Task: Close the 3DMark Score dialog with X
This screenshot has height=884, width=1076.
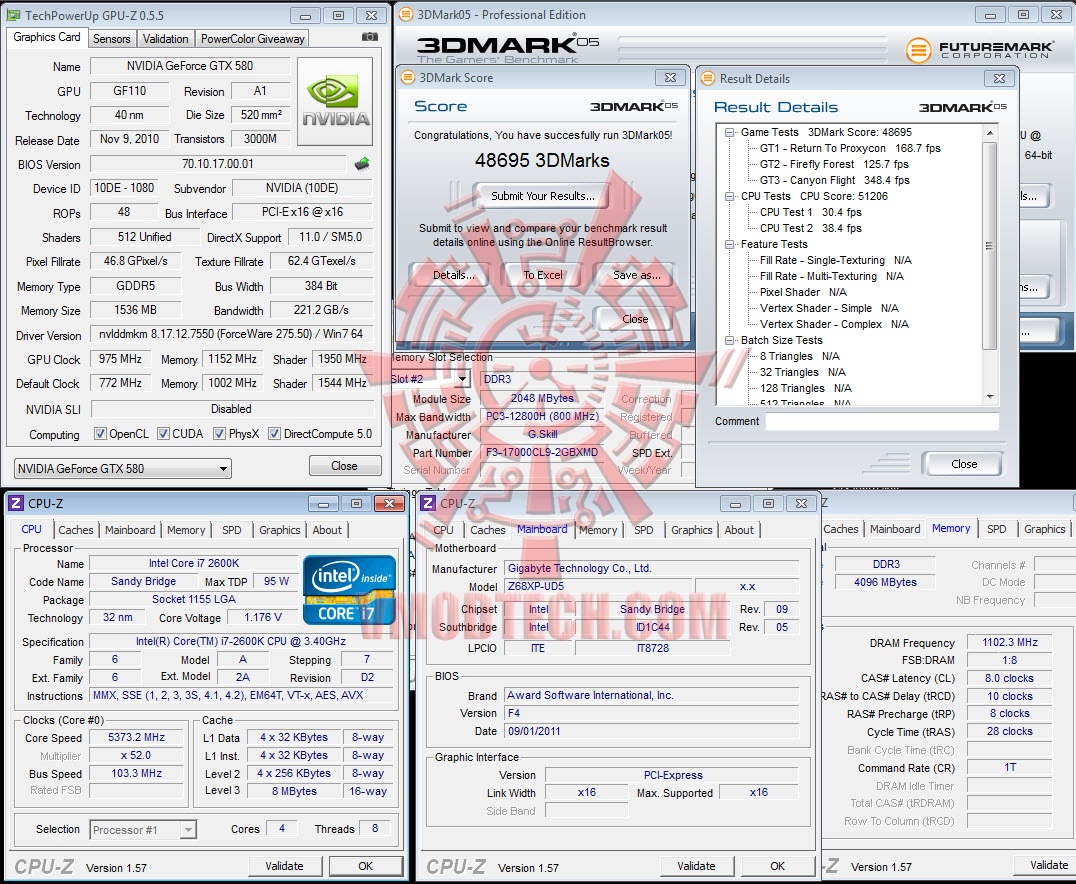Action: click(x=670, y=78)
